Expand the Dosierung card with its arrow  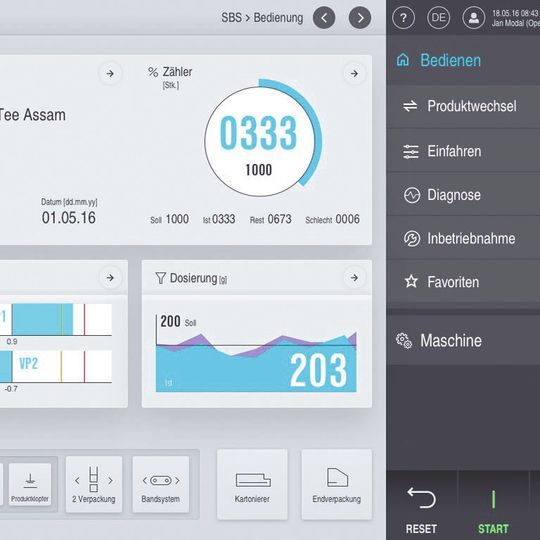coord(354,278)
